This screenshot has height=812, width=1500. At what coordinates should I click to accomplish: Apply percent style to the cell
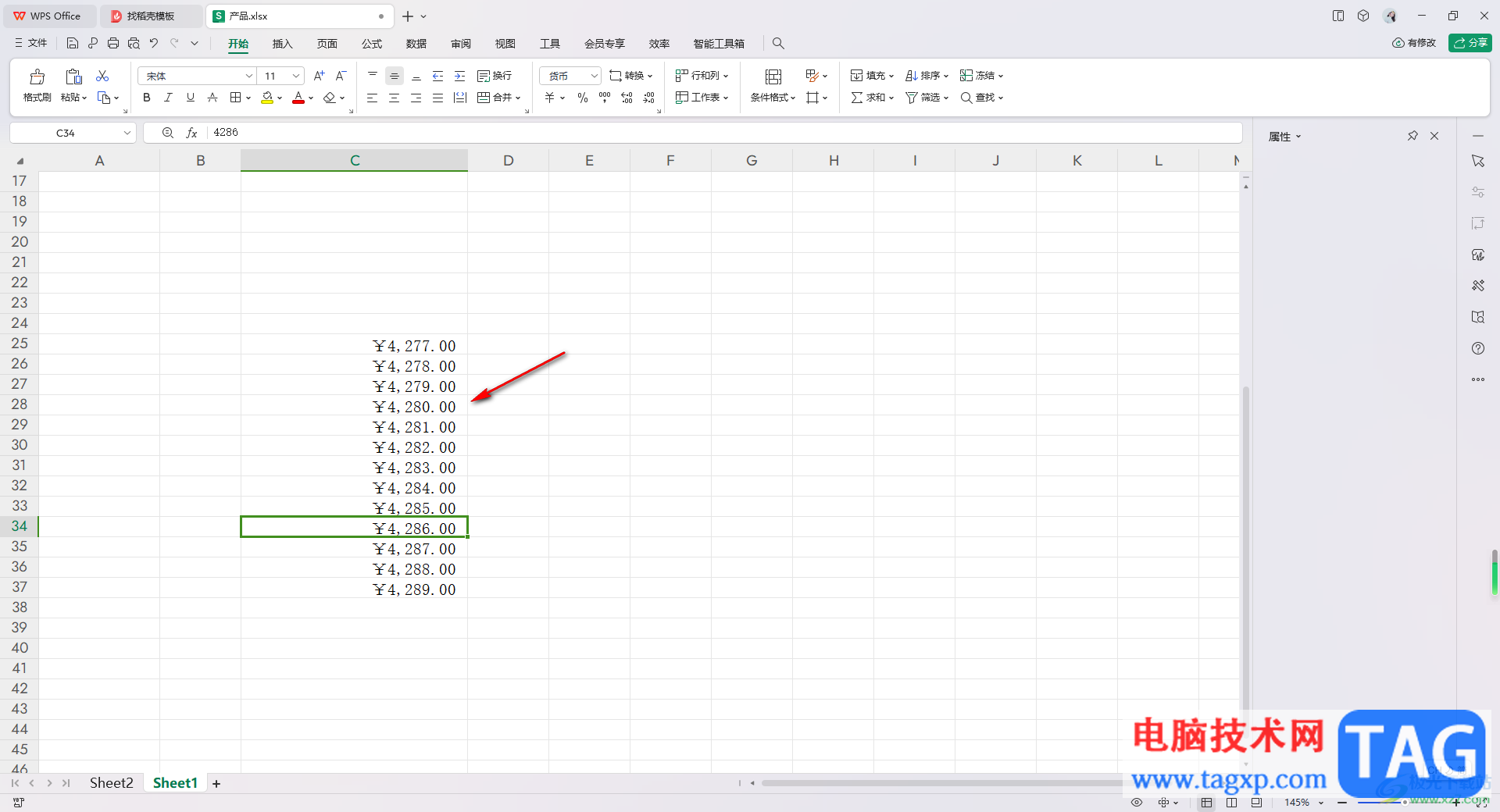tap(583, 98)
